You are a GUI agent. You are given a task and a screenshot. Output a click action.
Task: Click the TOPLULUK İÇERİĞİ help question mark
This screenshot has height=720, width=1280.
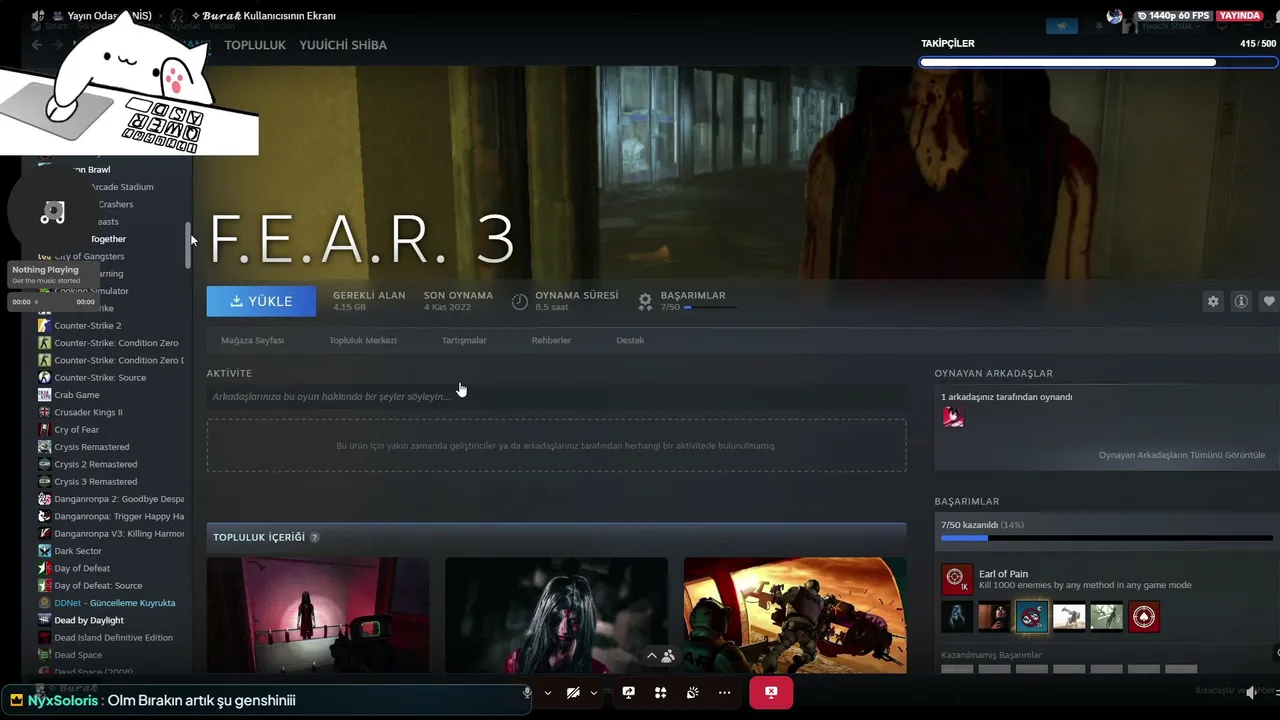pos(314,537)
